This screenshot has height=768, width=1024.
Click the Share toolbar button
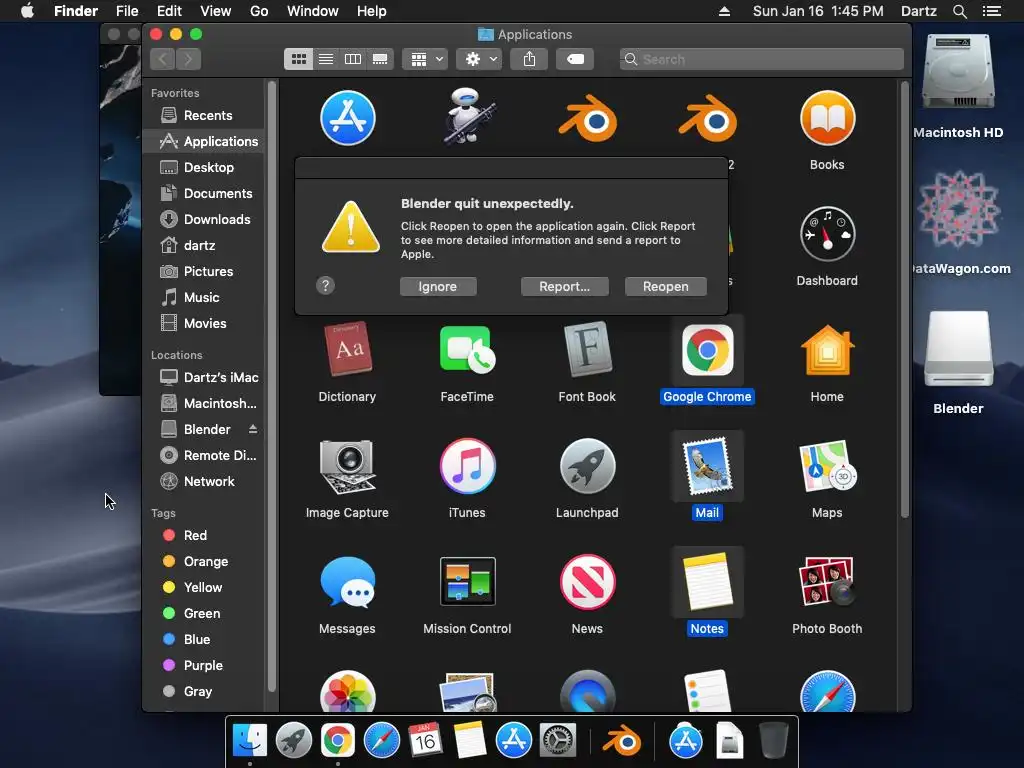coord(529,59)
